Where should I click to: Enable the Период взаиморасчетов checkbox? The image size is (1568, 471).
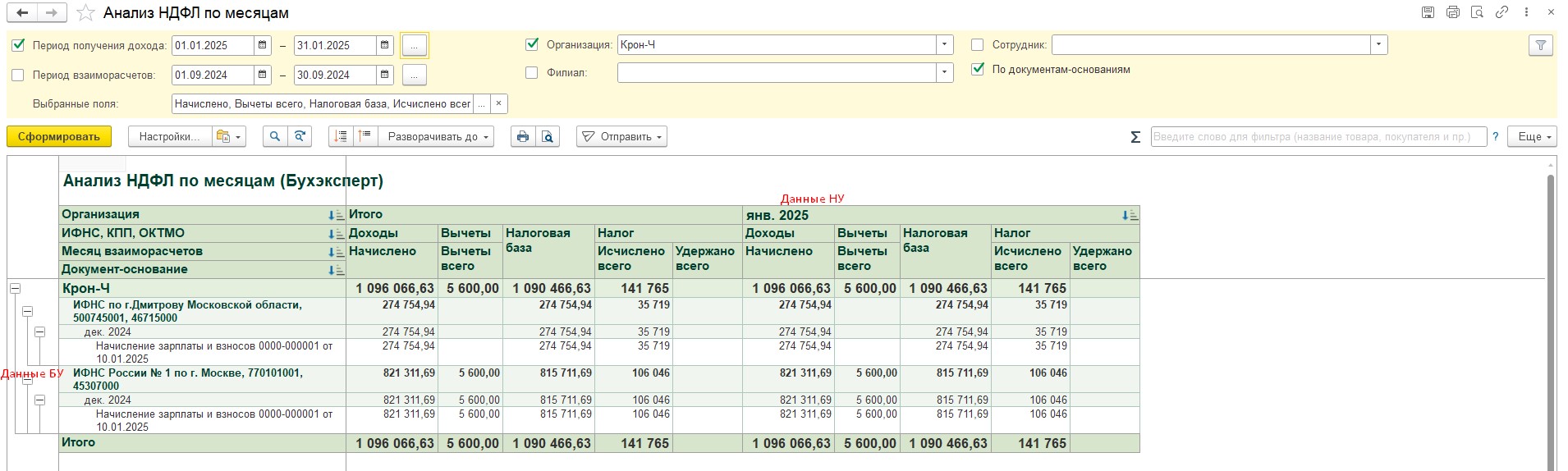click(x=18, y=75)
